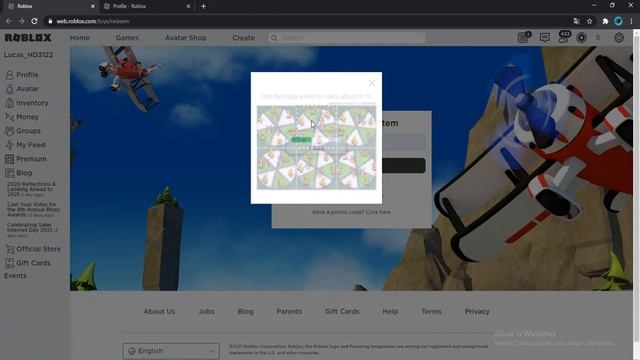Open the chat messages icon in the header

(x=544, y=38)
